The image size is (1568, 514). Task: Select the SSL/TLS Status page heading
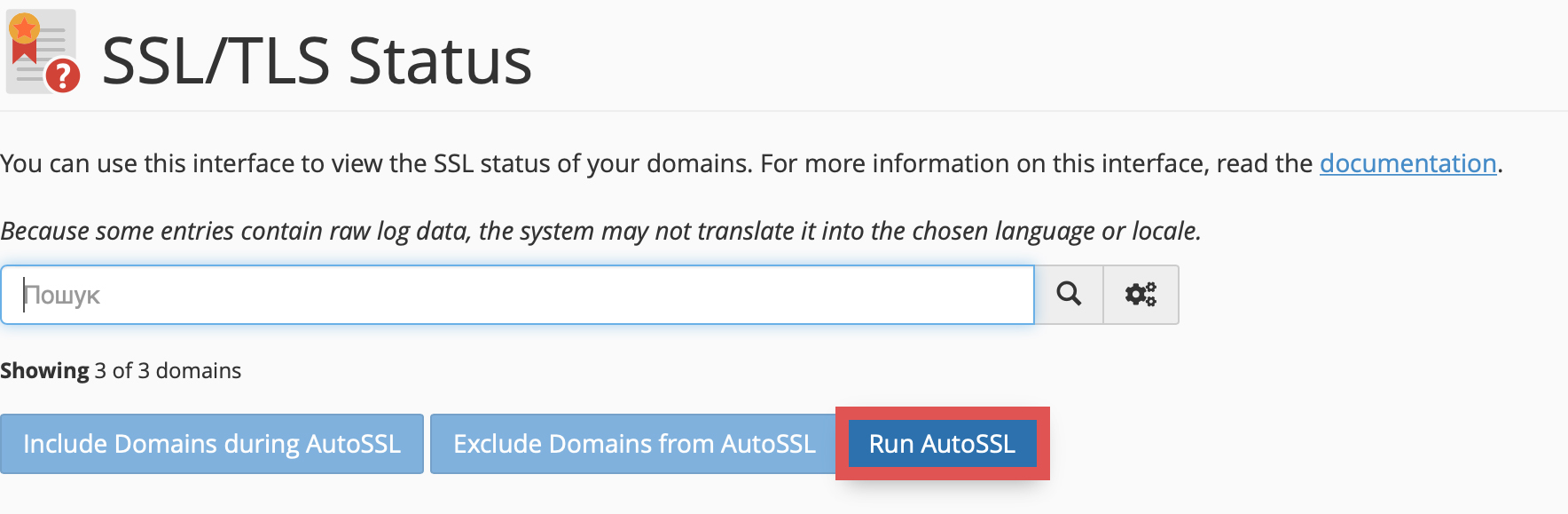click(317, 61)
